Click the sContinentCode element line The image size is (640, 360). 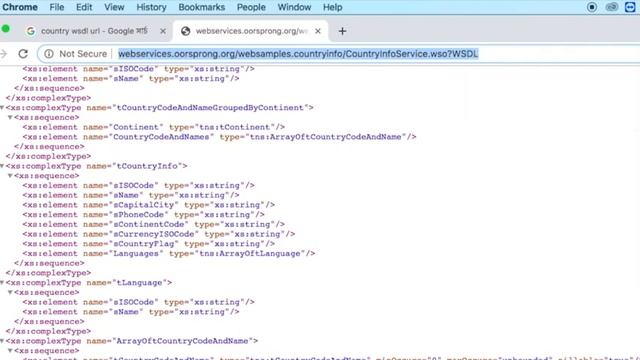click(x=153, y=224)
